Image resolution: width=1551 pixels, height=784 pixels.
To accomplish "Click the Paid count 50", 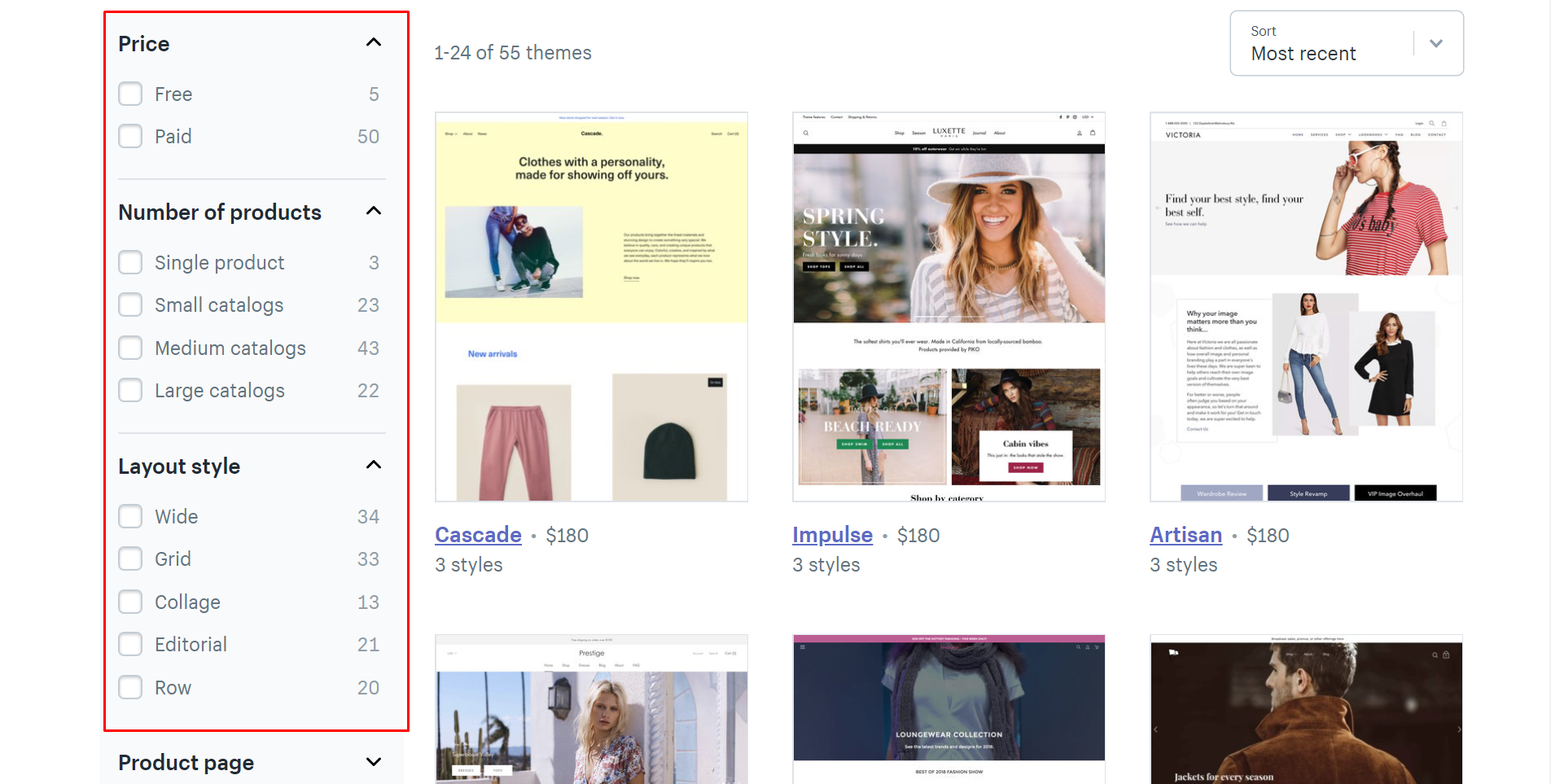I will point(368,137).
